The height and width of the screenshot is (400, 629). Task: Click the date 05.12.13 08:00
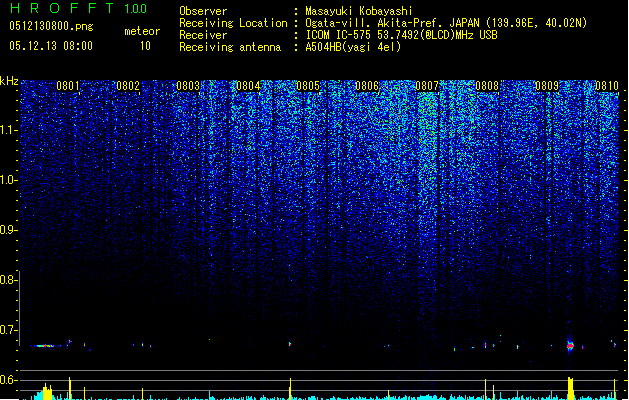point(51,46)
